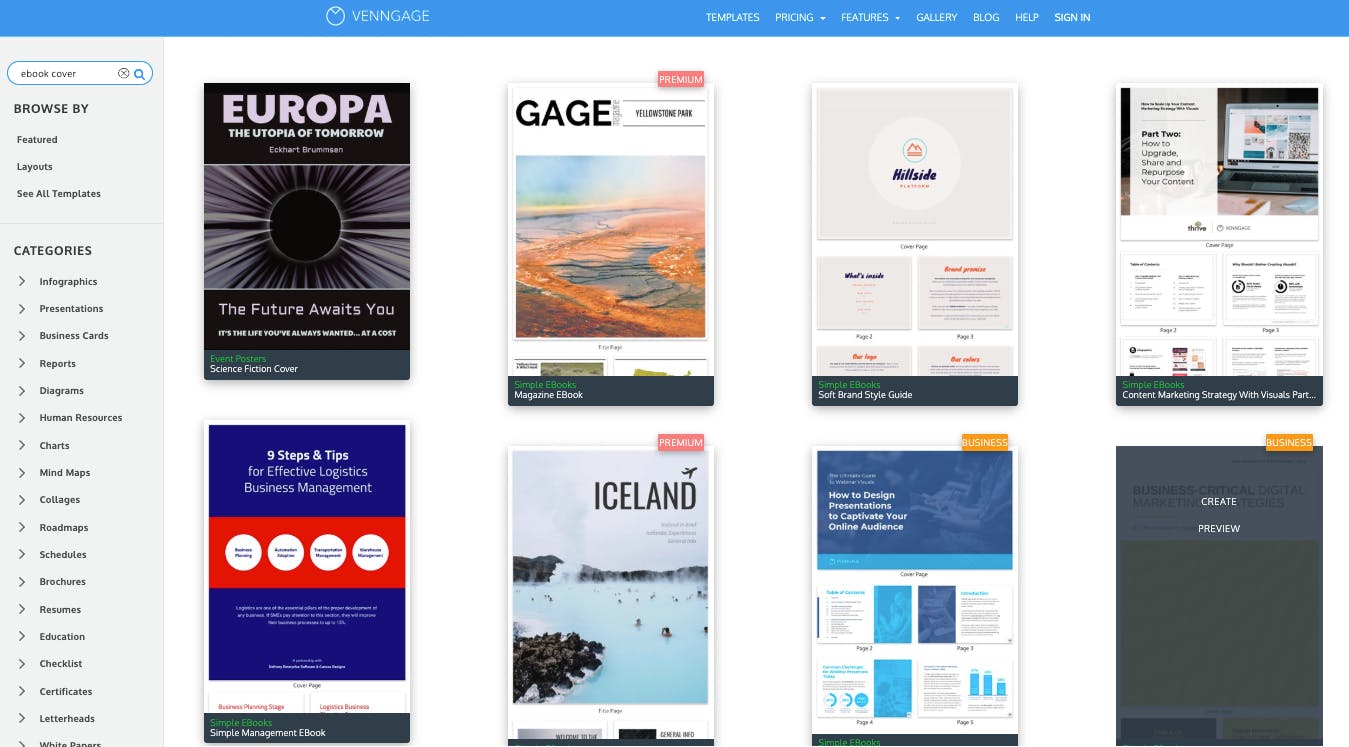The width and height of the screenshot is (1349, 747).
Task: Open the Infographics category label
Action: [68, 282]
